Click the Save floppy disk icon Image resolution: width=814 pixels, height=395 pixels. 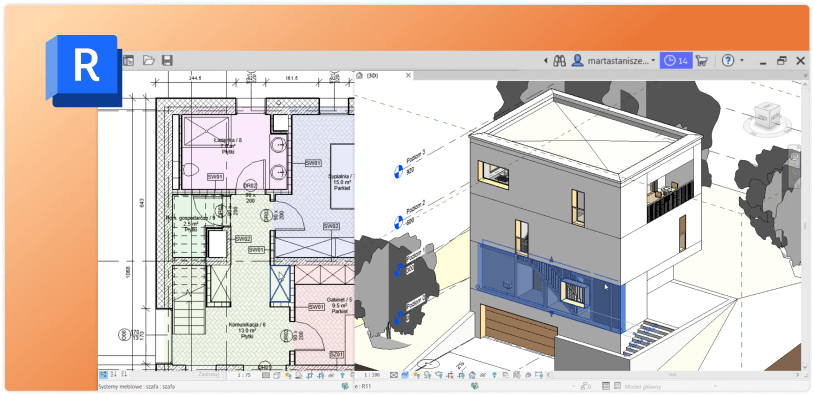coord(167,61)
